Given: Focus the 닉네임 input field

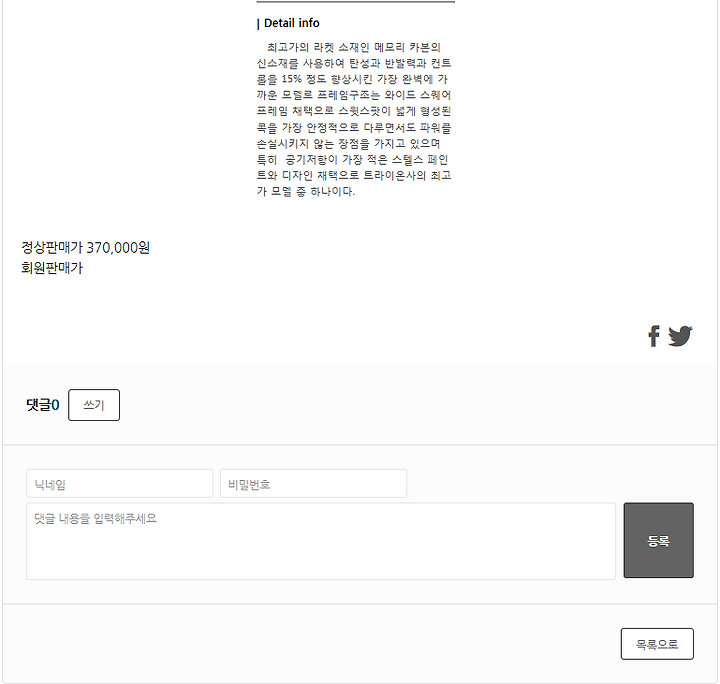Looking at the screenshot, I should tap(120, 483).
